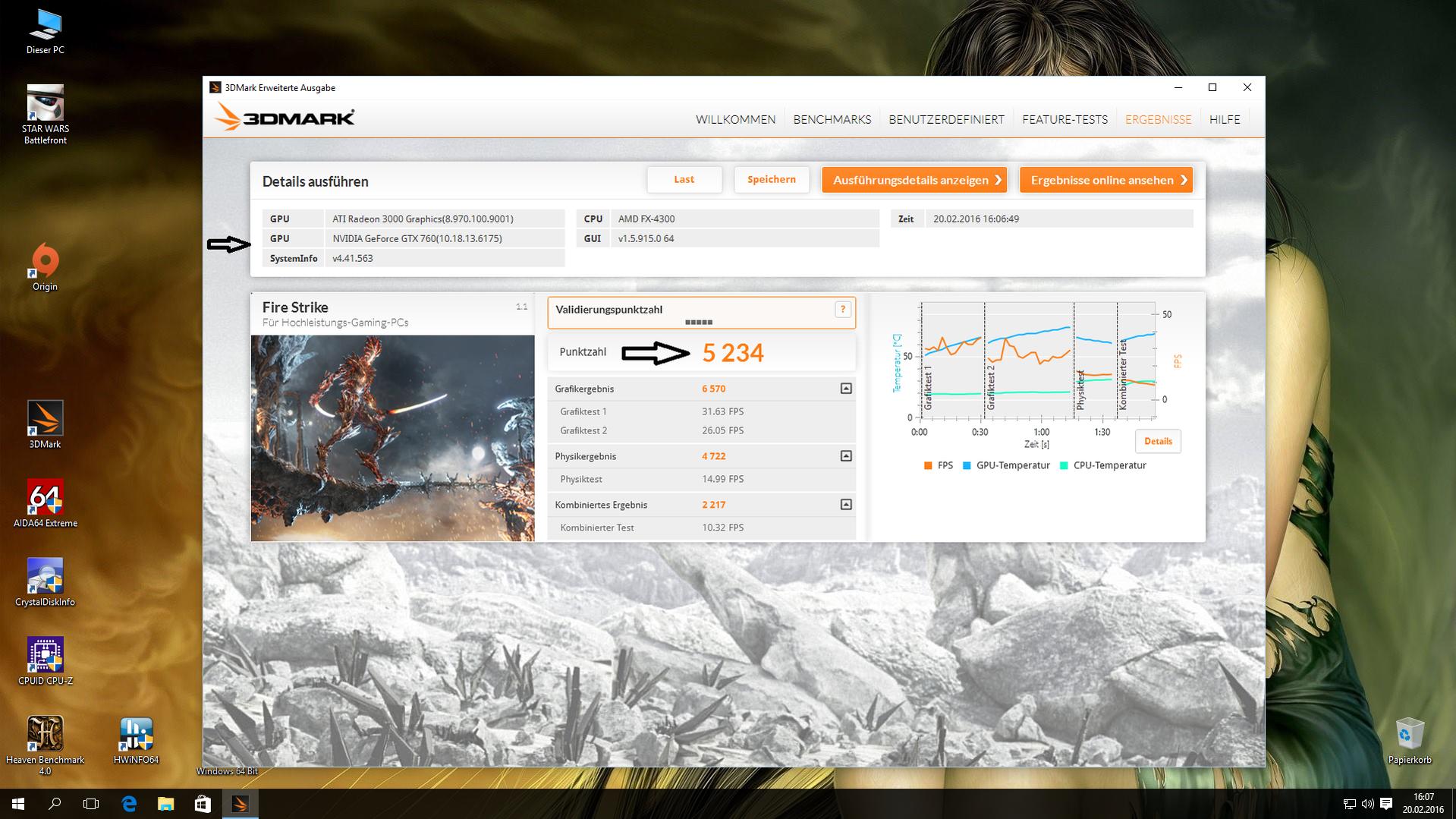Open the Papierkorb recycle bin
This screenshot has height=819, width=1456.
tap(1410, 741)
